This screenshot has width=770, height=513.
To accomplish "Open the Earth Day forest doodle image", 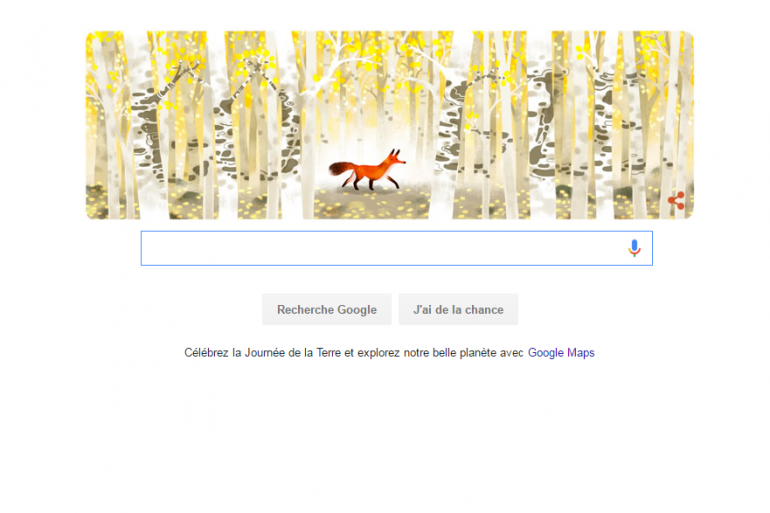I will tap(389, 125).
